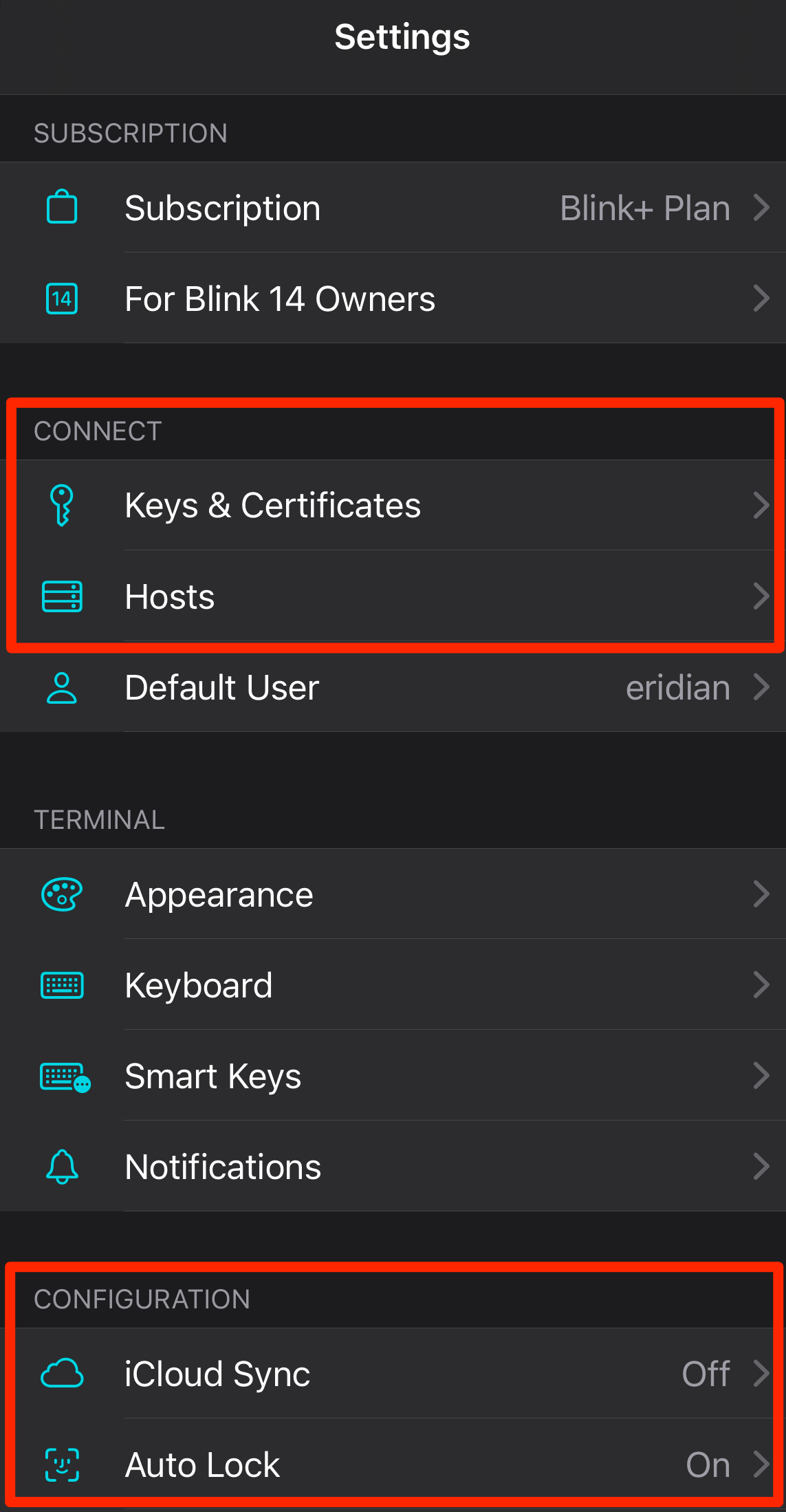Click the Keys & Certificates key icon

(62, 505)
